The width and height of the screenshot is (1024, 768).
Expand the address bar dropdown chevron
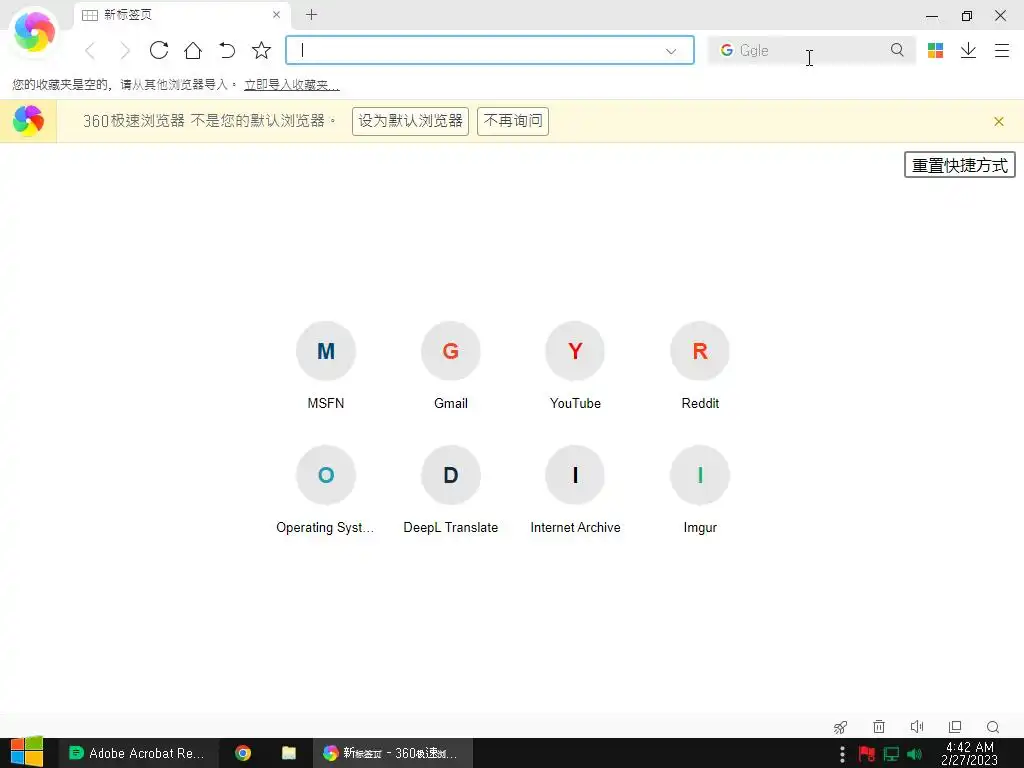(671, 51)
